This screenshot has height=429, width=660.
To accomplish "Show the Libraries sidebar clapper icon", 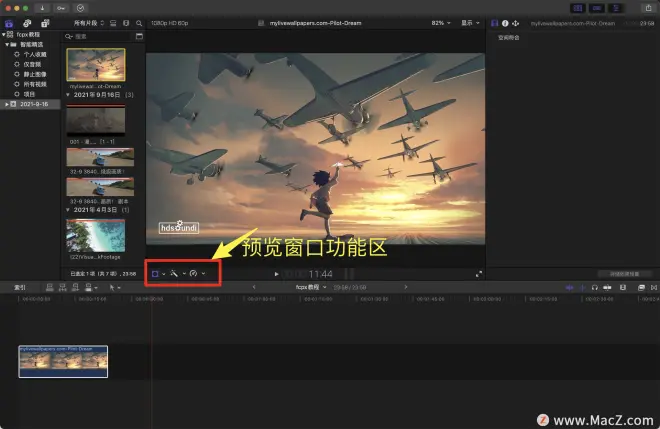I will tap(9, 23).
